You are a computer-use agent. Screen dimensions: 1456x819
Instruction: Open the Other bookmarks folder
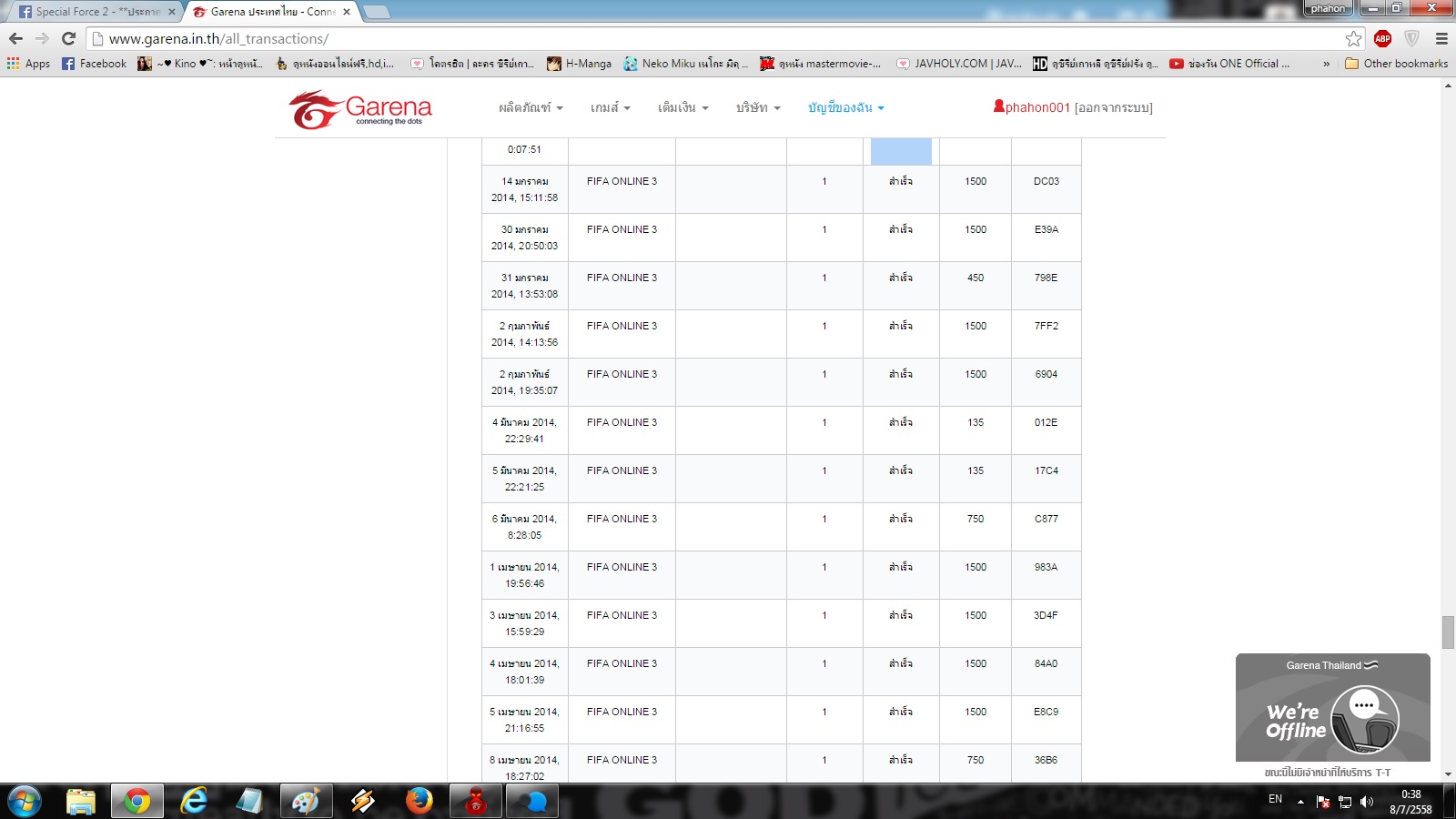tap(1396, 64)
